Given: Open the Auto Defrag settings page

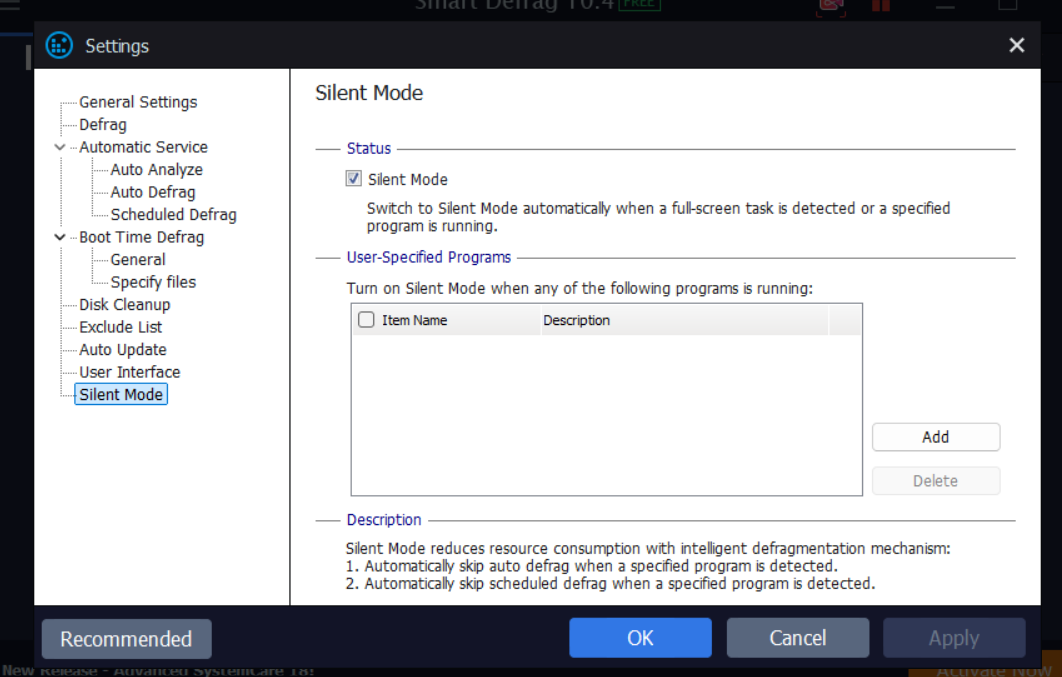Looking at the screenshot, I should pos(152,192).
